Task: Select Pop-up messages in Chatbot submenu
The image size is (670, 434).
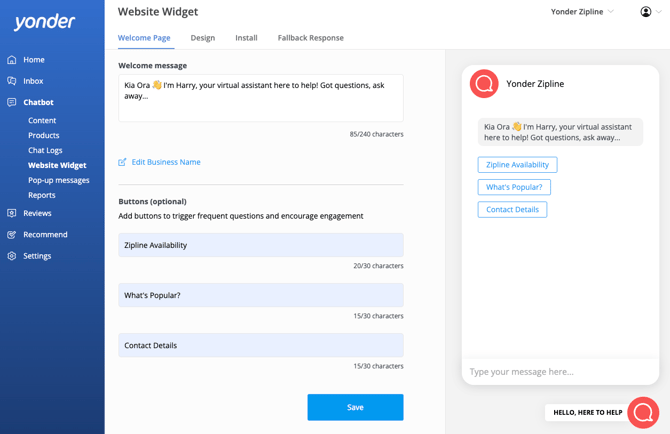Action: click(x=59, y=180)
